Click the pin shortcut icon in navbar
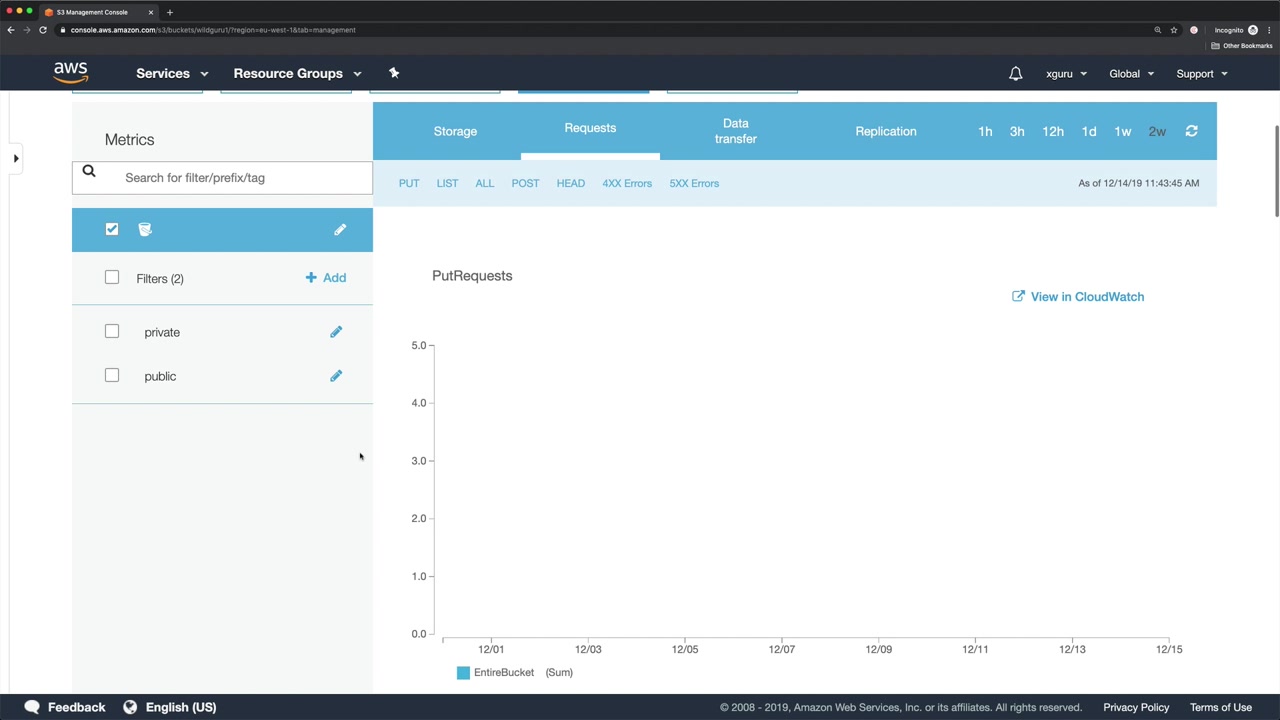1280x720 pixels. click(x=394, y=73)
